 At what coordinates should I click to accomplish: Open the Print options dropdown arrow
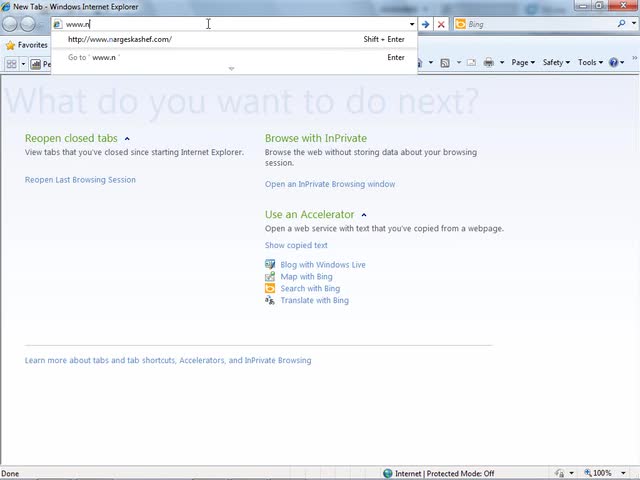pyautogui.click(x=502, y=62)
